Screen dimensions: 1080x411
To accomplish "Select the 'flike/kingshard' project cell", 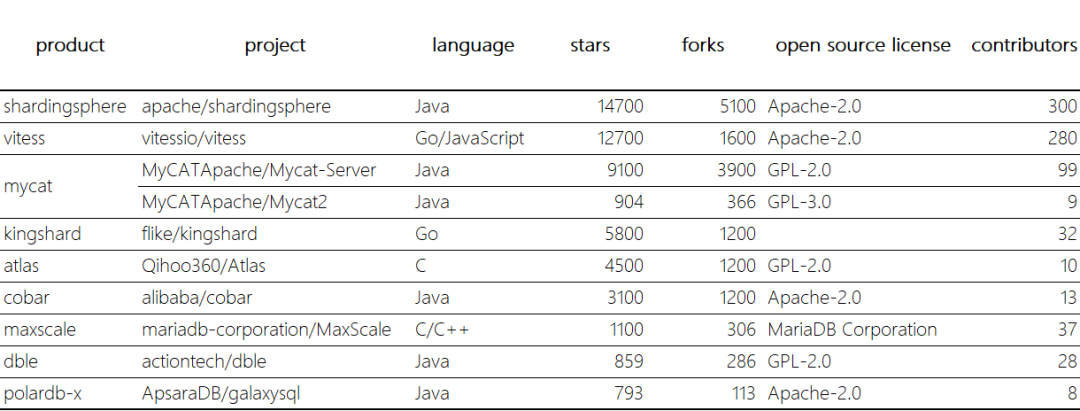I will (x=199, y=234).
